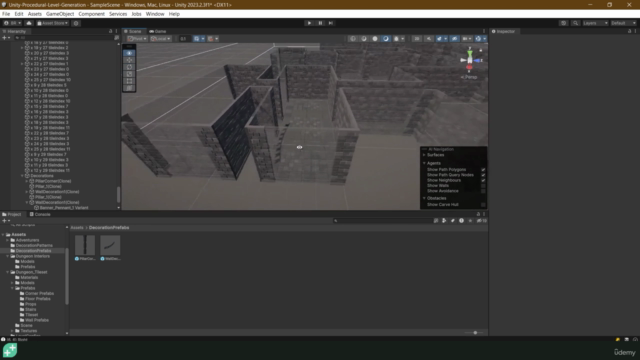Viewport: 640px width, 360px height.
Task: Toggle Show Neighbours checkbox
Action: click(483, 180)
